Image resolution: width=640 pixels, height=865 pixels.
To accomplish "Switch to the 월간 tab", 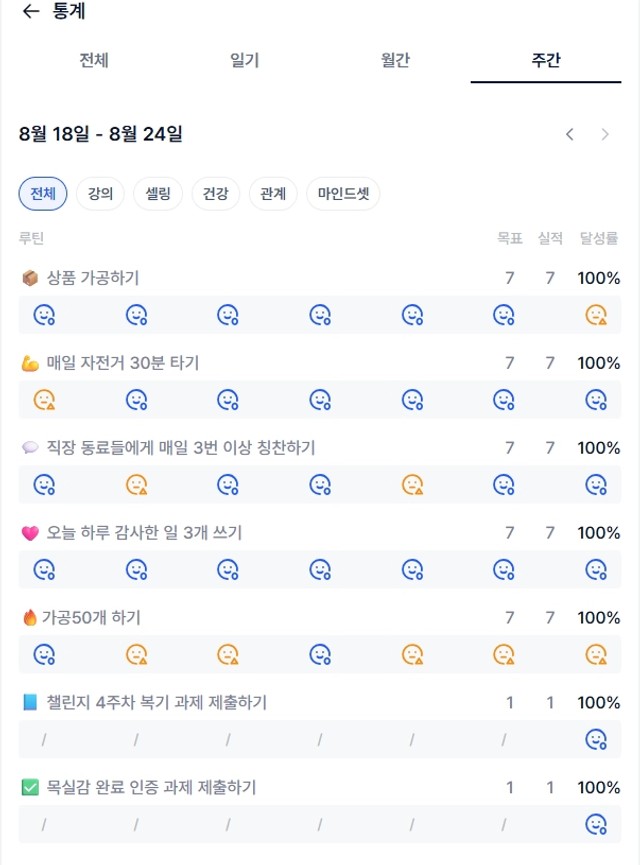I will coord(395,60).
